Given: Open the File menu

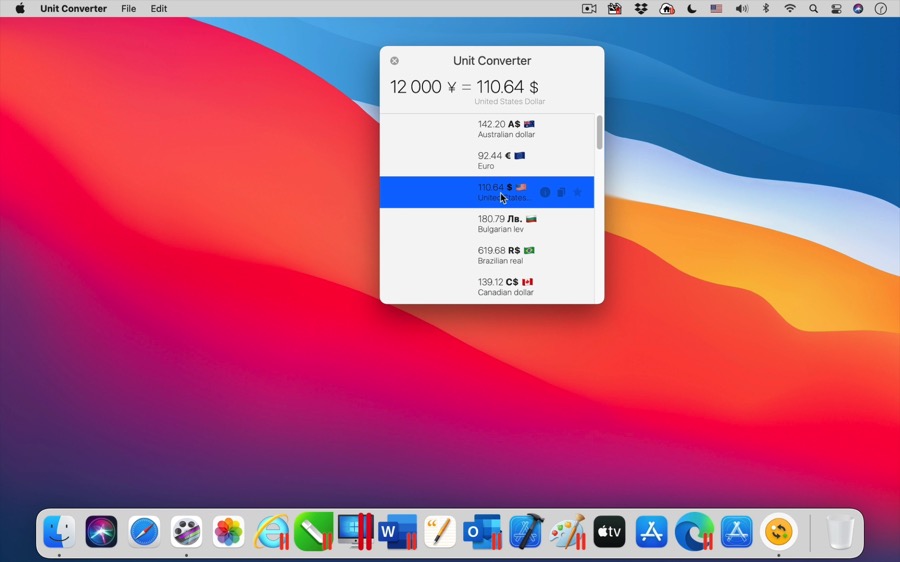Looking at the screenshot, I should click(128, 9).
